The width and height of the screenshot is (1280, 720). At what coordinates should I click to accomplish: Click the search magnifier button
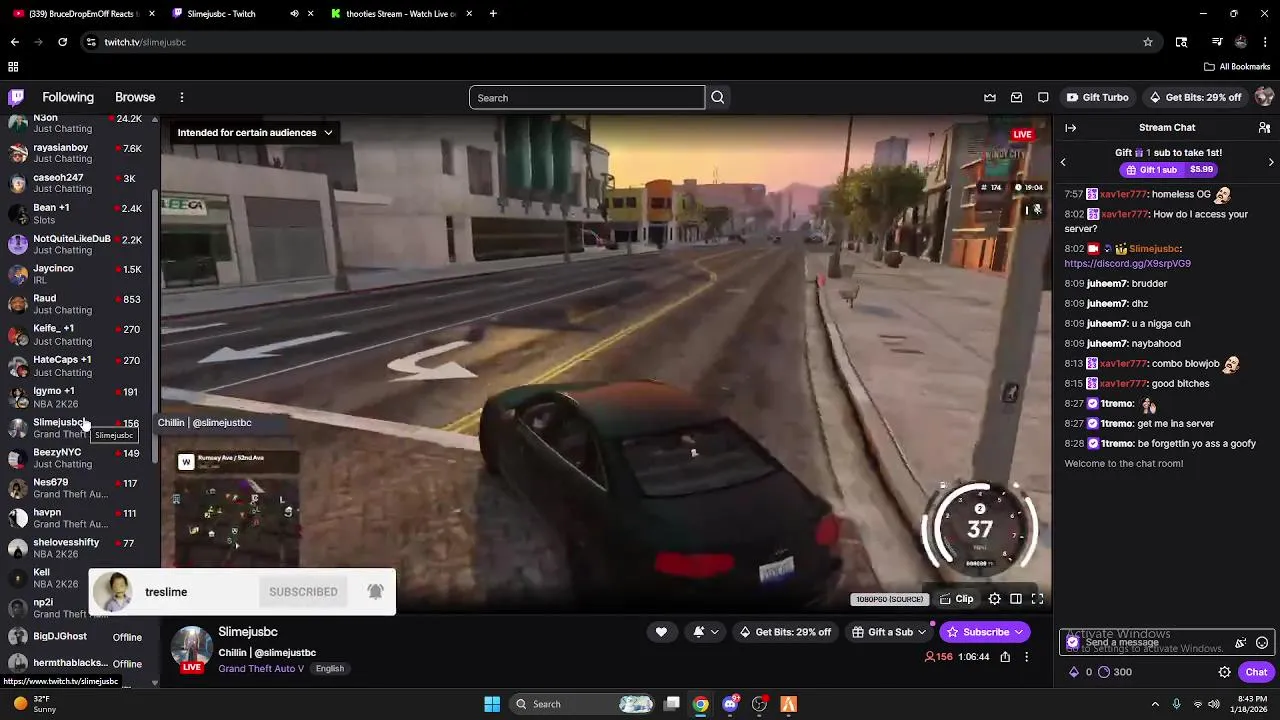coord(717,97)
